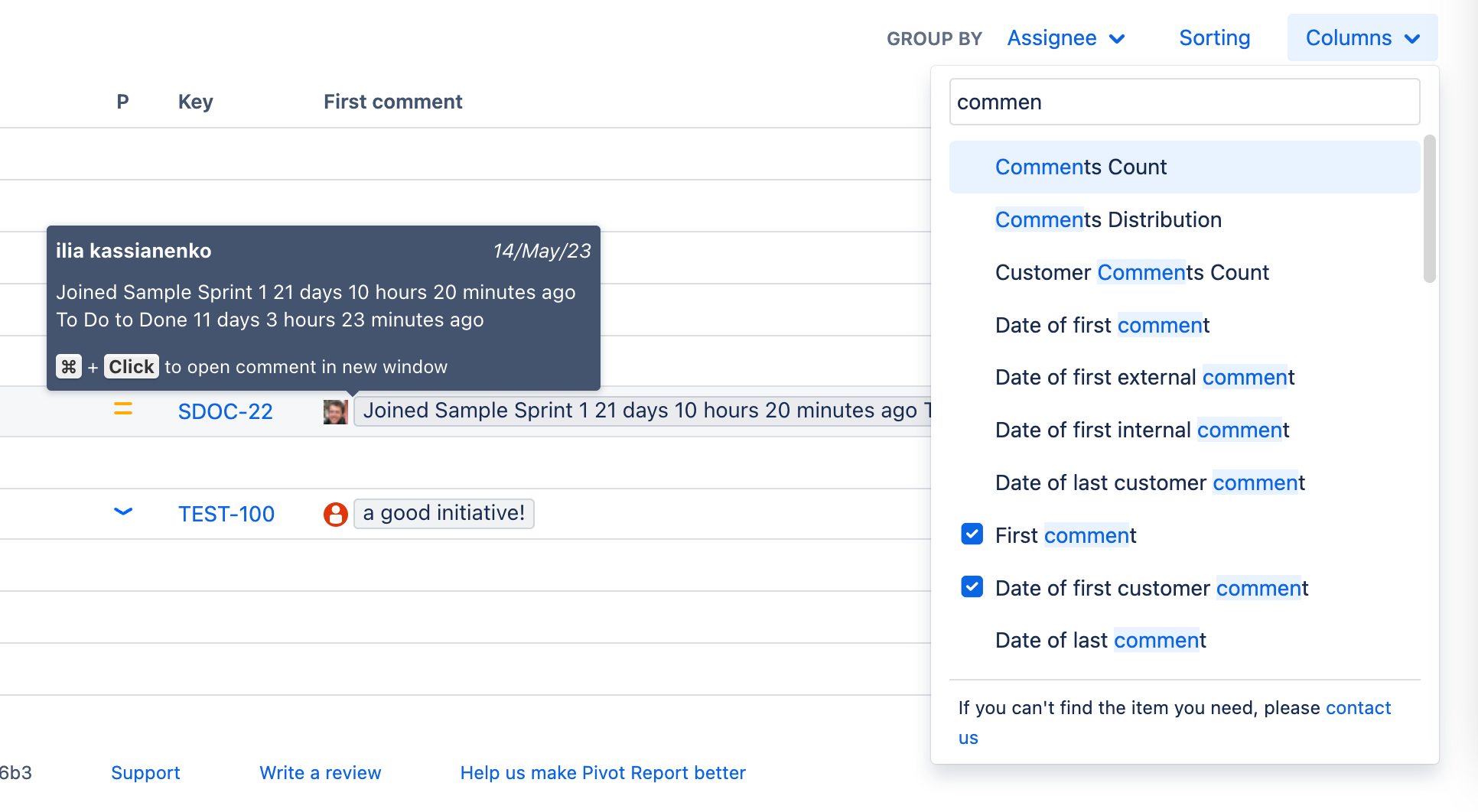The width and height of the screenshot is (1478, 812).
Task: Collapse the Columns dropdown
Action: pos(1362,37)
